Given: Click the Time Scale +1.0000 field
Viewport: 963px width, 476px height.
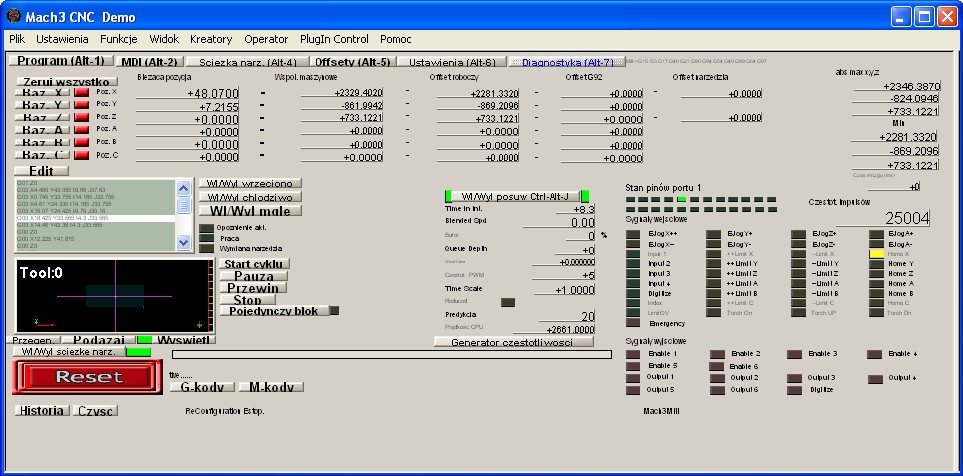Looking at the screenshot, I should pos(564,290).
